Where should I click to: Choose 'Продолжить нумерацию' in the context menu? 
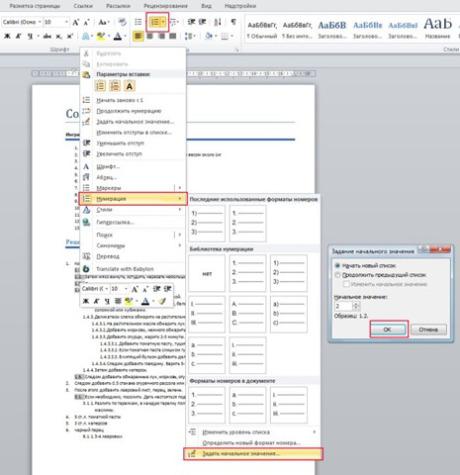tap(133, 111)
